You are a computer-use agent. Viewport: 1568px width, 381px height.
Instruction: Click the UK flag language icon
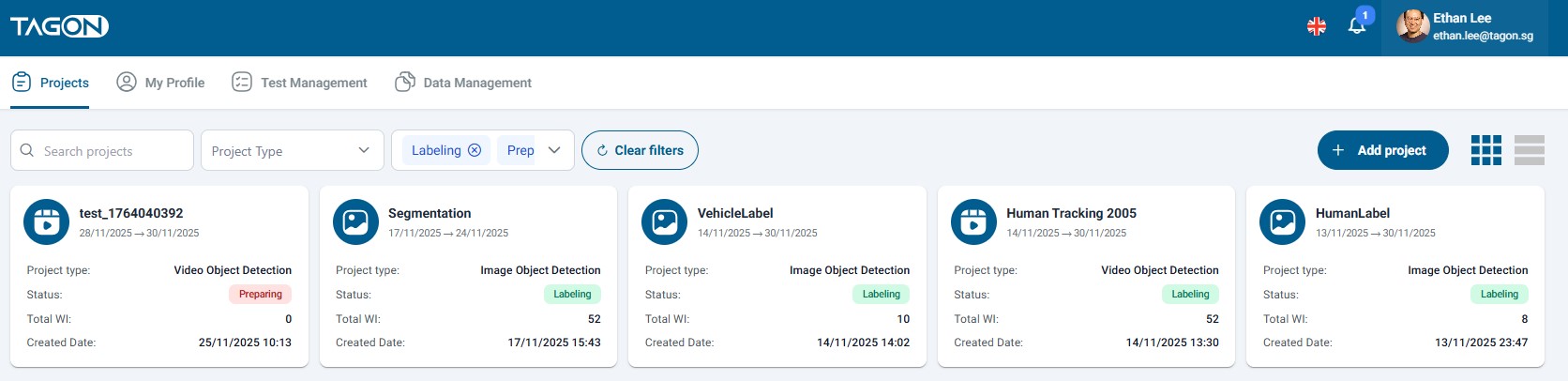(x=1317, y=26)
